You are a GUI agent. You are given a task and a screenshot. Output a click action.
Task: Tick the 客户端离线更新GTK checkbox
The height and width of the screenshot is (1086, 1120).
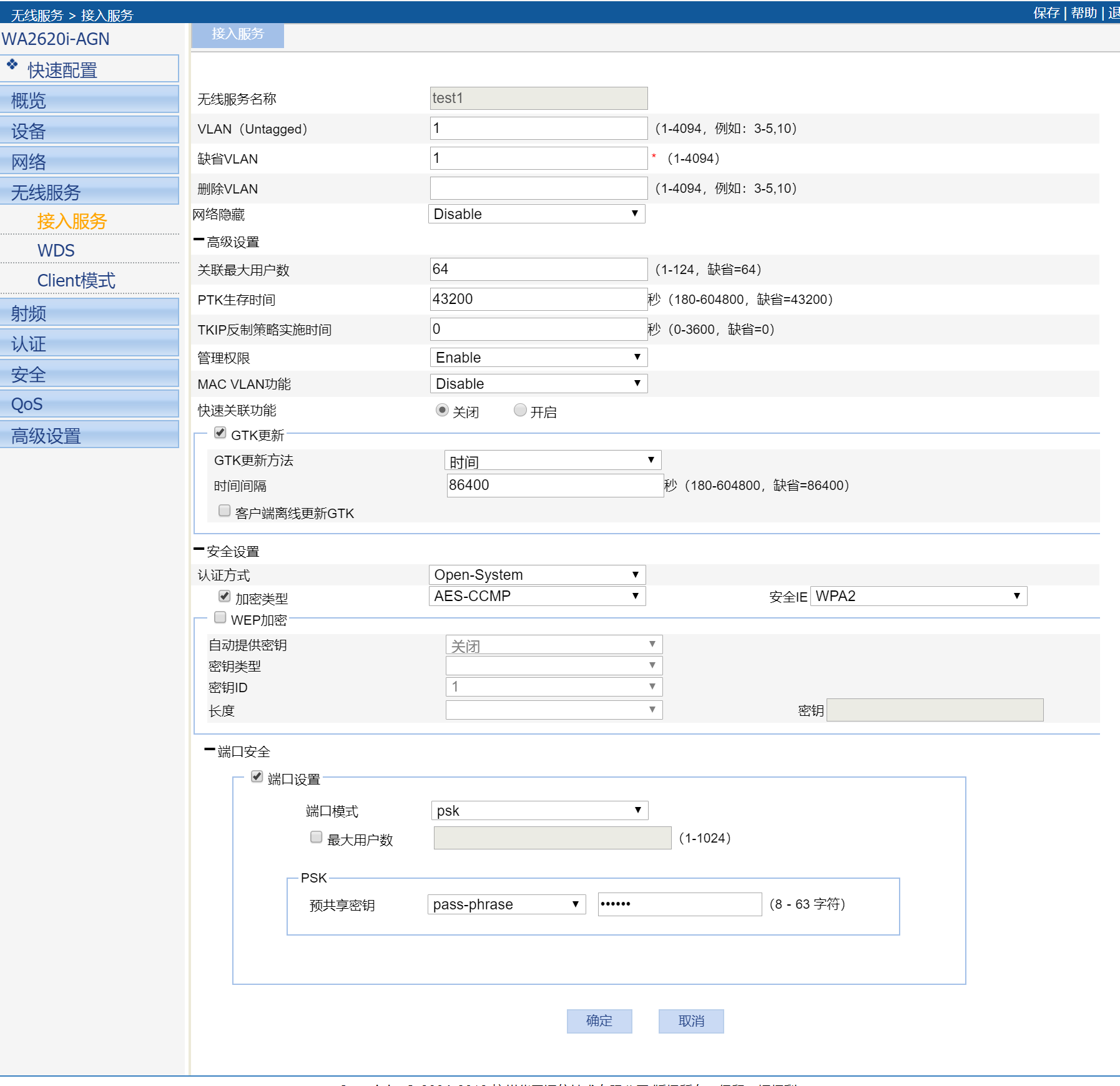click(225, 511)
